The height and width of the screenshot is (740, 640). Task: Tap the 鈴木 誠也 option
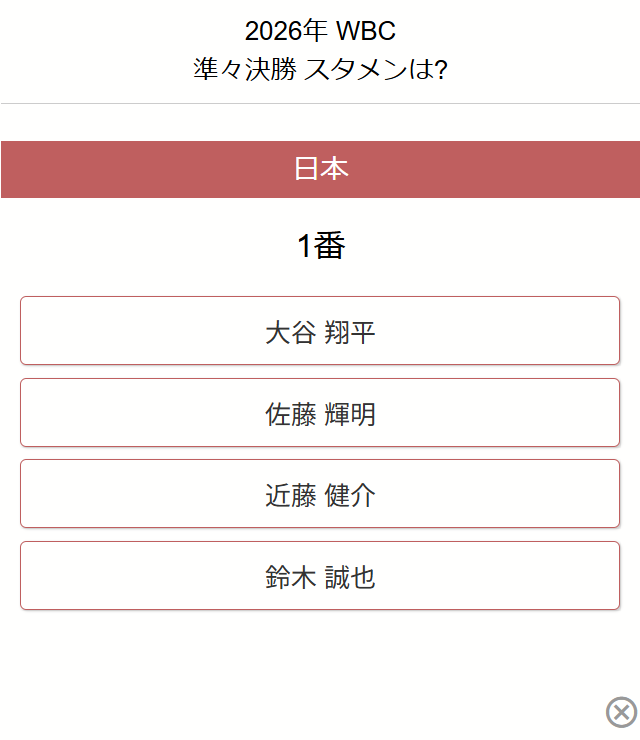[x=320, y=576]
